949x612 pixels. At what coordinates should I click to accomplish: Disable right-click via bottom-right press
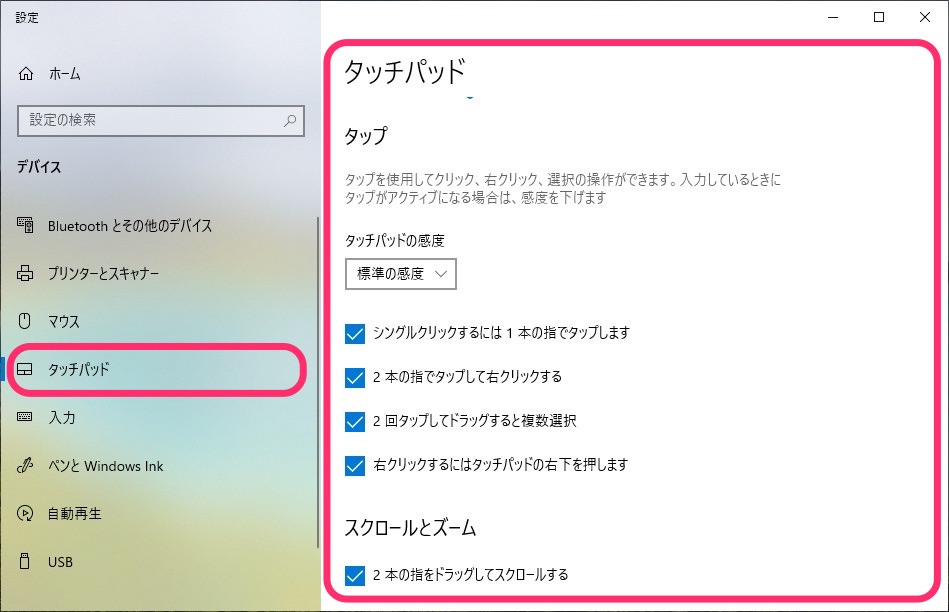pyautogui.click(x=353, y=465)
